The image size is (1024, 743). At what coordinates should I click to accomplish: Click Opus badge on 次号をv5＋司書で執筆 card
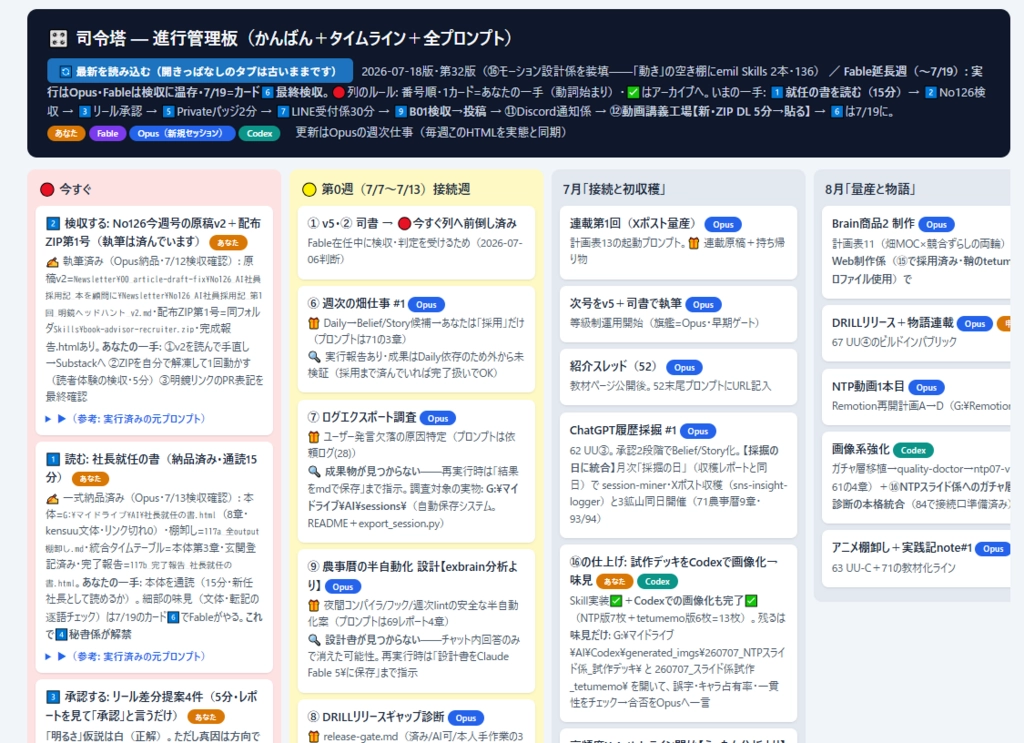tap(703, 304)
